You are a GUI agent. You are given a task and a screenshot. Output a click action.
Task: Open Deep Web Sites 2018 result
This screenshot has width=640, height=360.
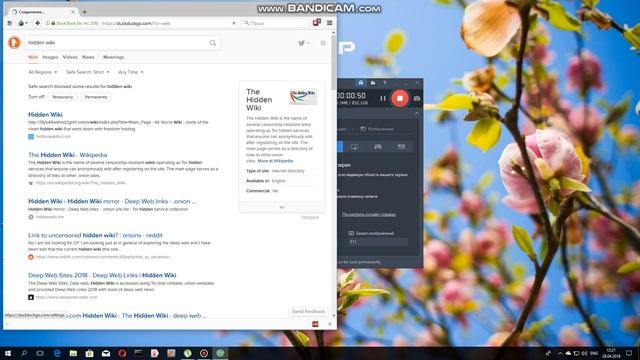tap(102, 275)
